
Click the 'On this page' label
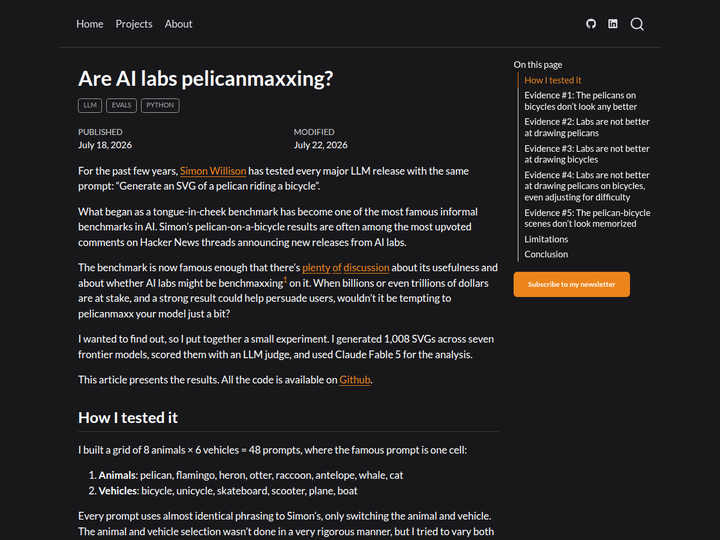(x=538, y=65)
